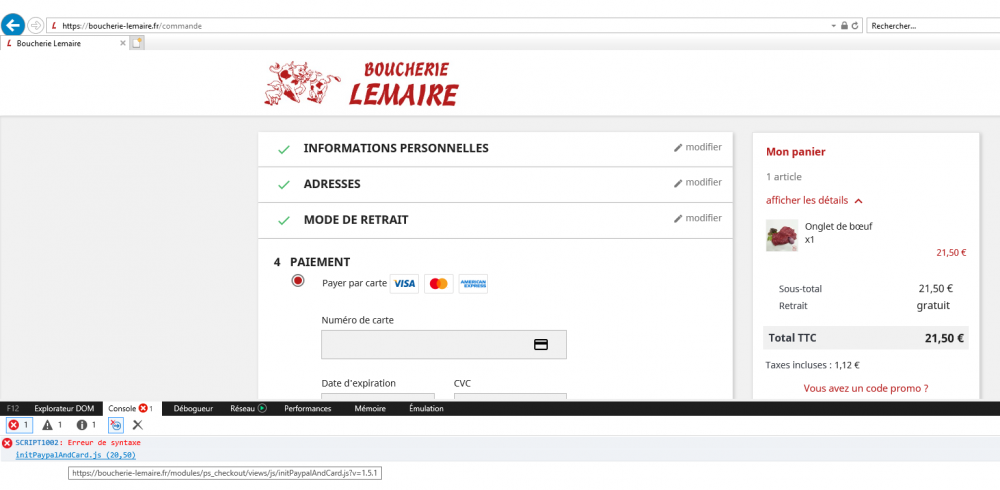Click the SCRIPT1002 error code text

coord(40,443)
